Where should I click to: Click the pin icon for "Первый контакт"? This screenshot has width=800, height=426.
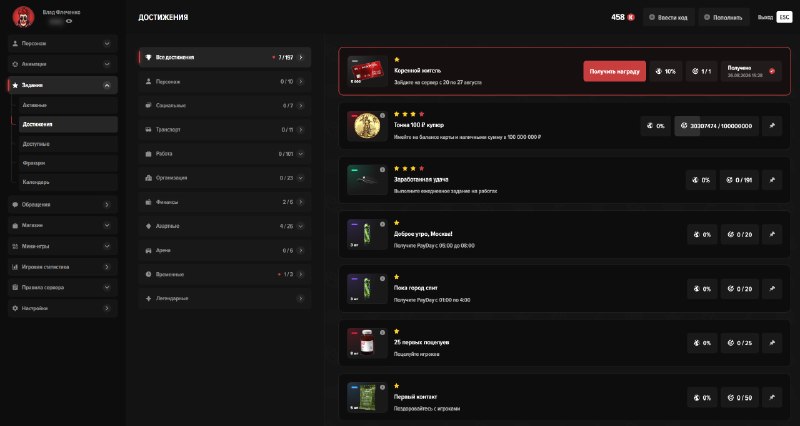(772, 398)
